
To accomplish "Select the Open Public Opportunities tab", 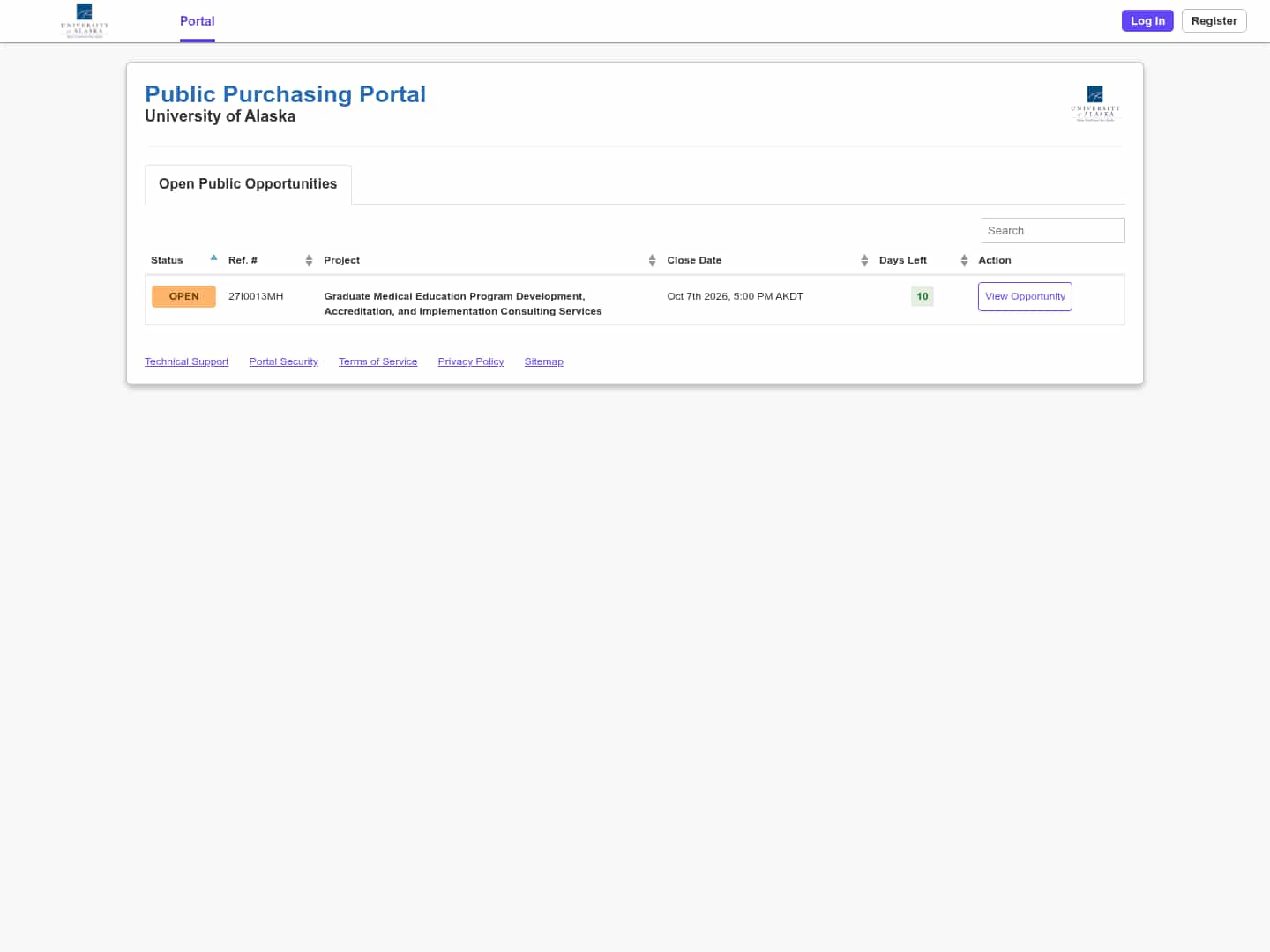I will pyautogui.click(x=248, y=184).
